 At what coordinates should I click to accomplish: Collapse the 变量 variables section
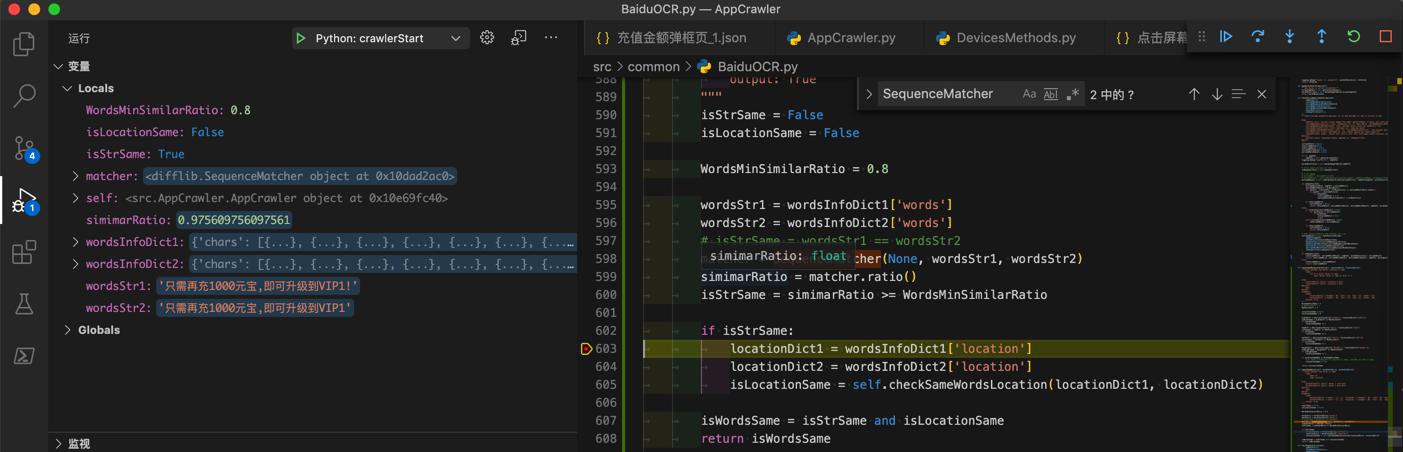tap(58, 66)
